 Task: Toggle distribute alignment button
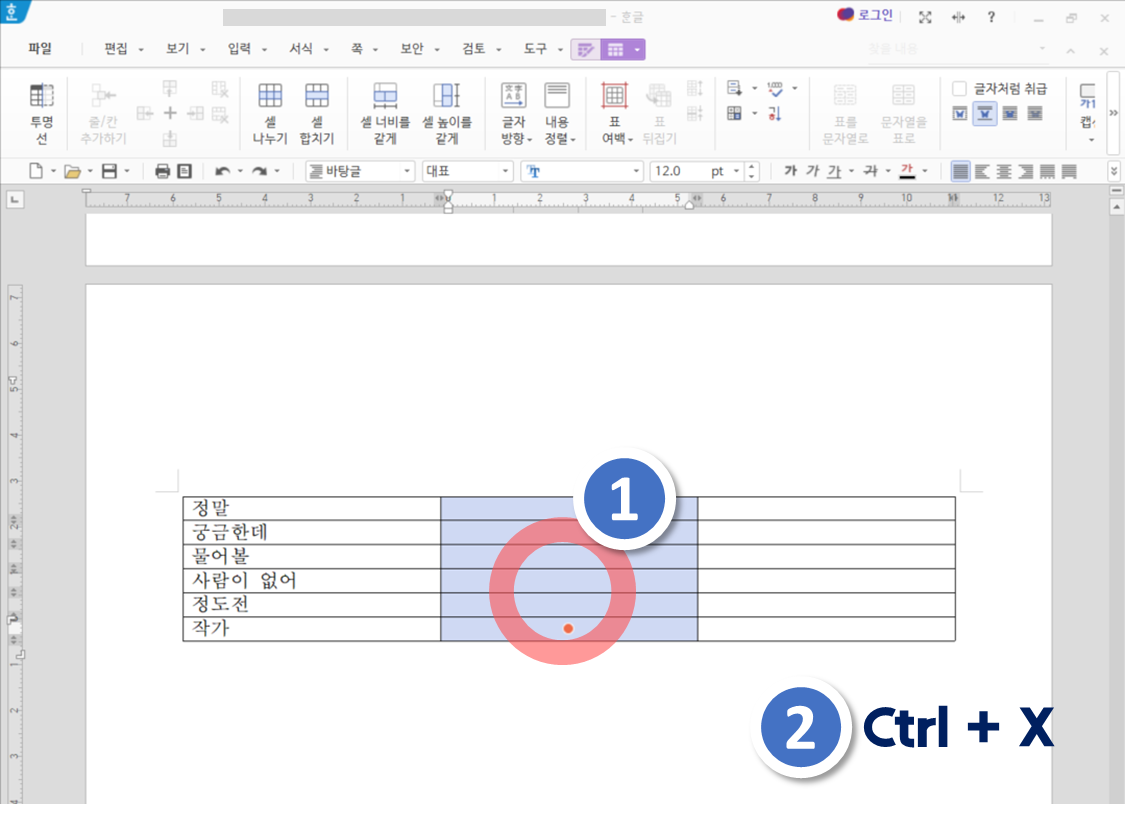1048,171
